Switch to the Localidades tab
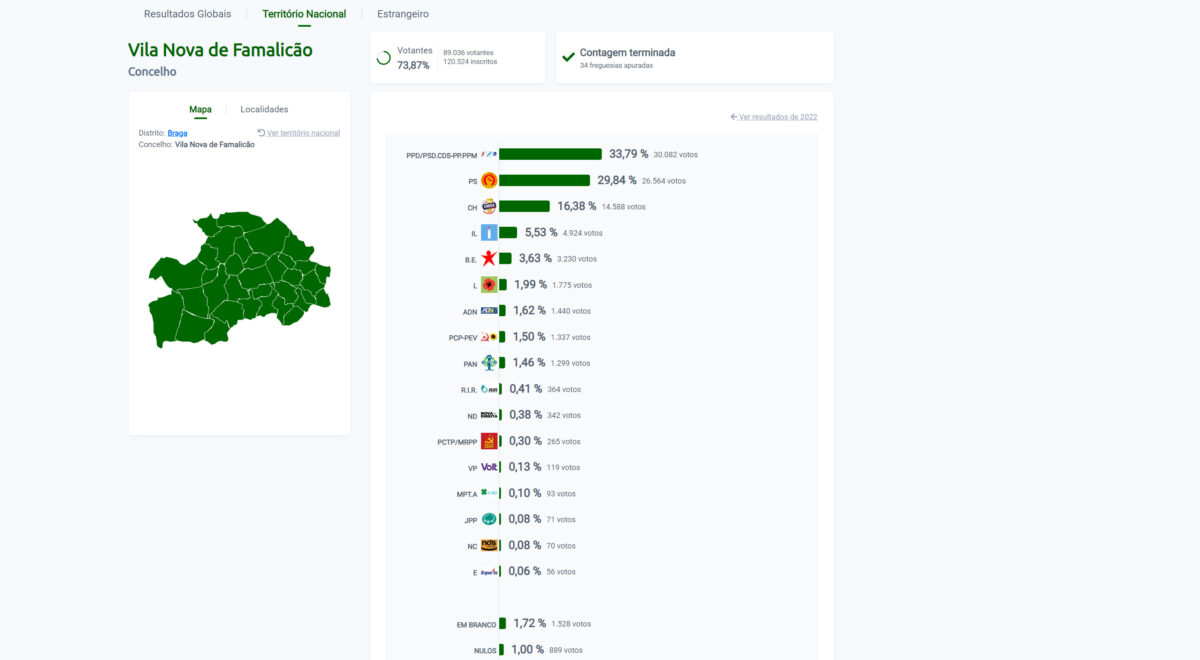The height and width of the screenshot is (660, 1200). coord(264,109)
